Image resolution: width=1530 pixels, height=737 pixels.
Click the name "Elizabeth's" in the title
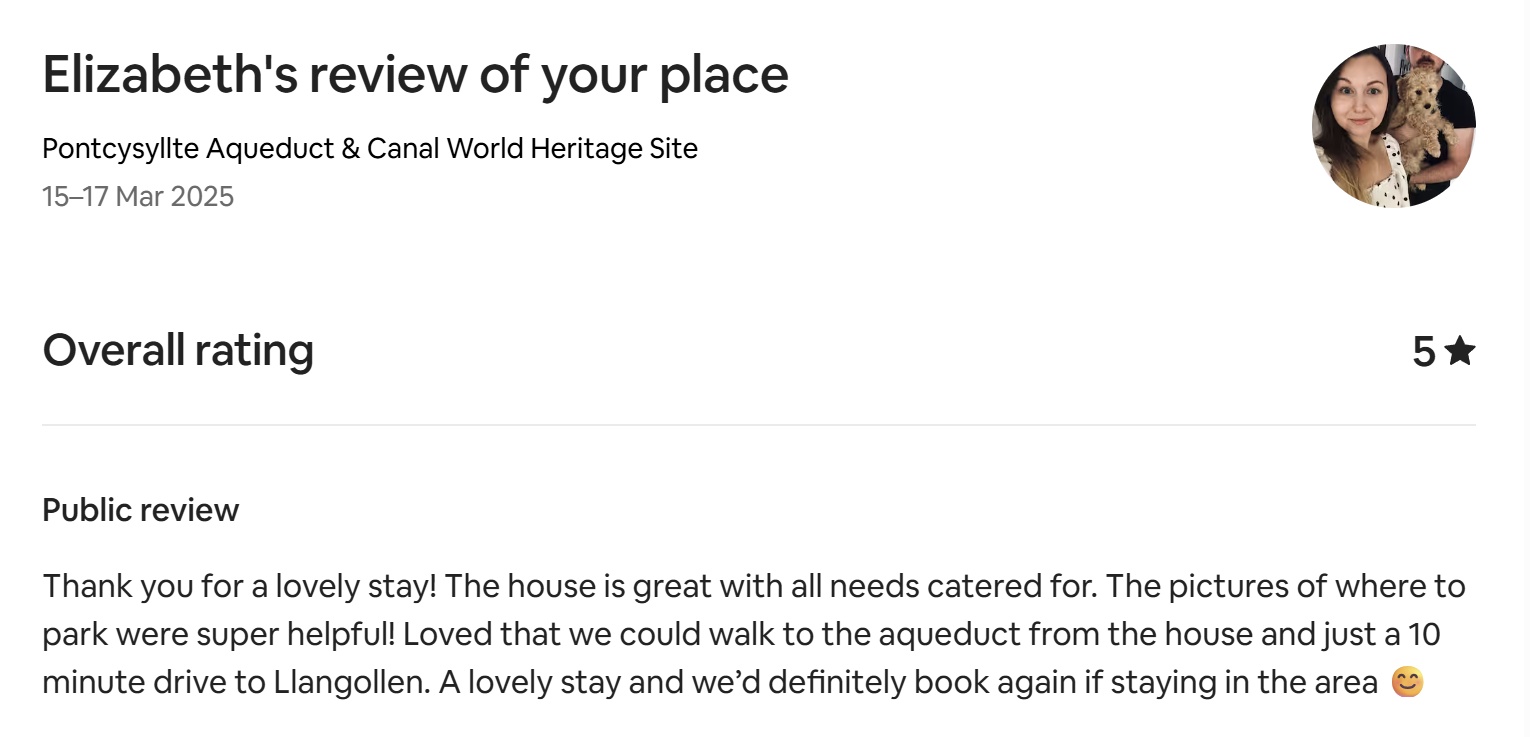(170, 75)
